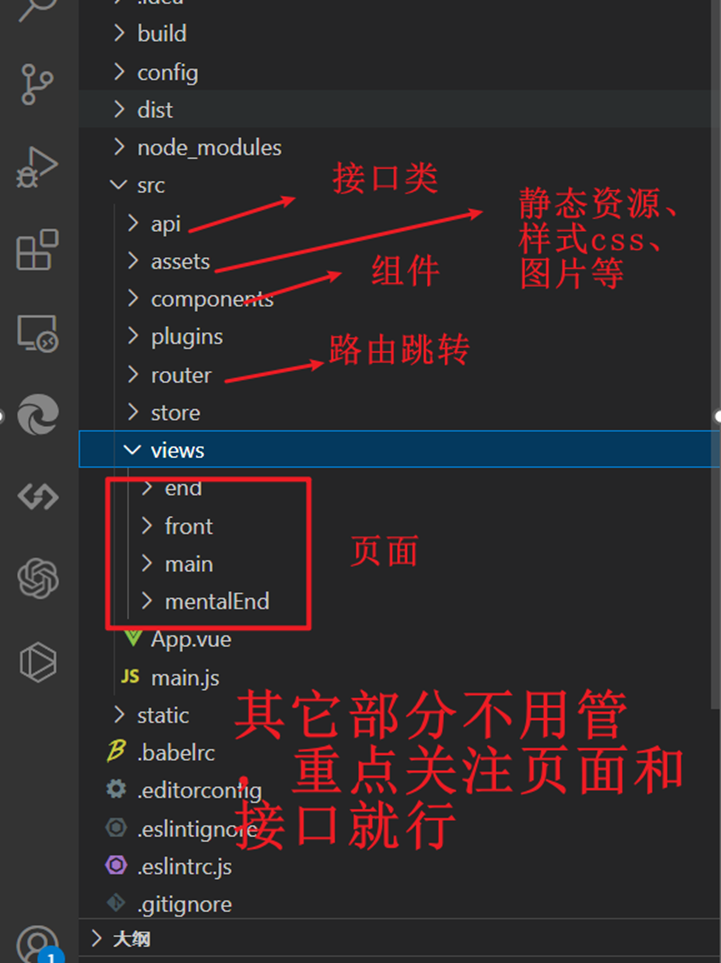Click the explorer vertical scrollbar

coord(716,354)
